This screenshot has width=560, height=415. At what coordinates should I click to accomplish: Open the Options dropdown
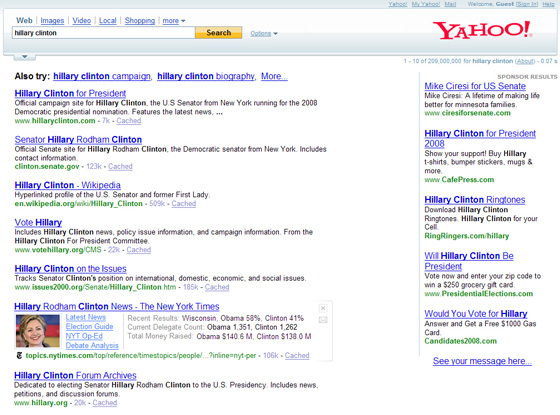click(264, 34)
